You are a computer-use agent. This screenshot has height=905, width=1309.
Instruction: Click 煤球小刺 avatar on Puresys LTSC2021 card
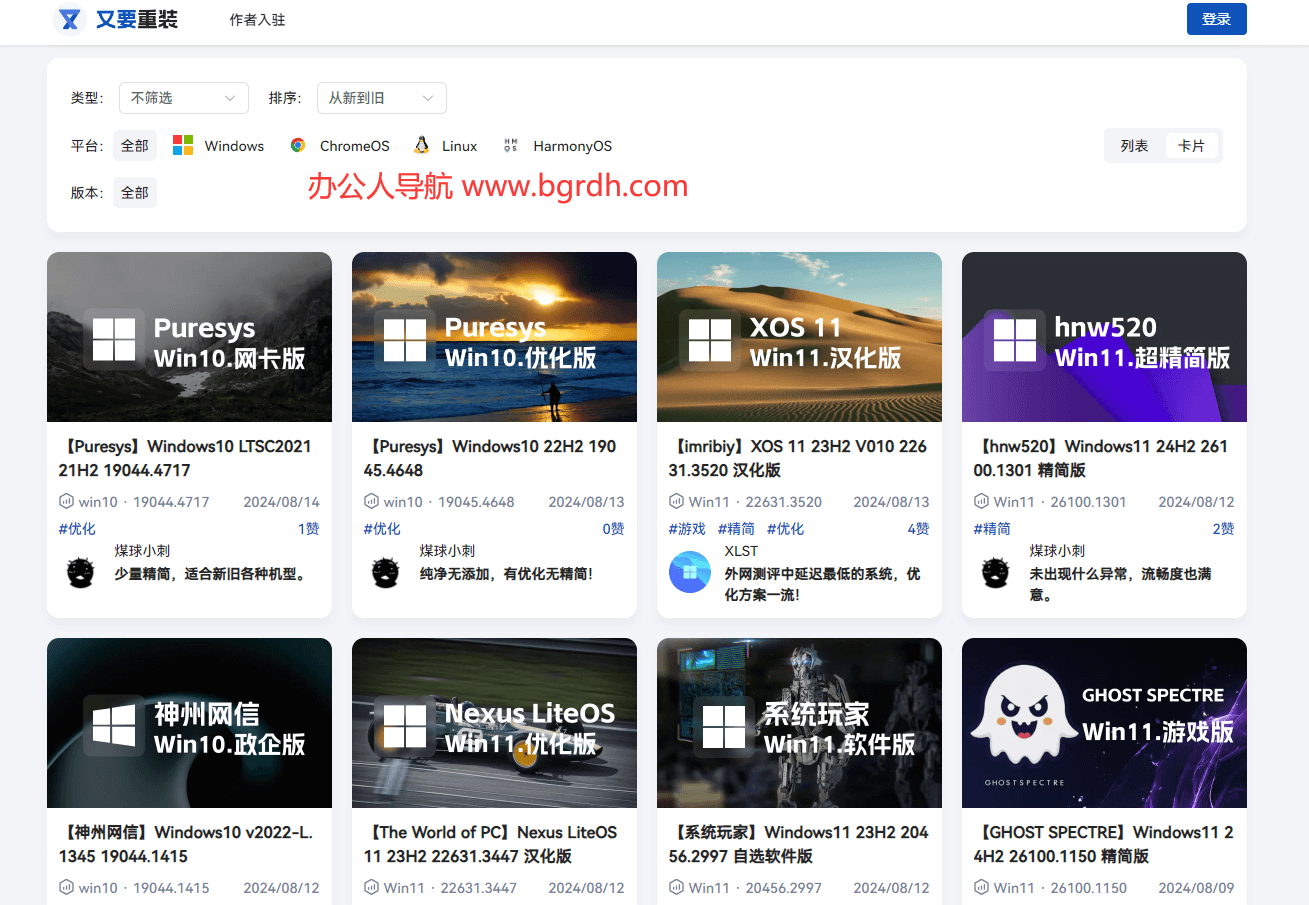point(81,572)
